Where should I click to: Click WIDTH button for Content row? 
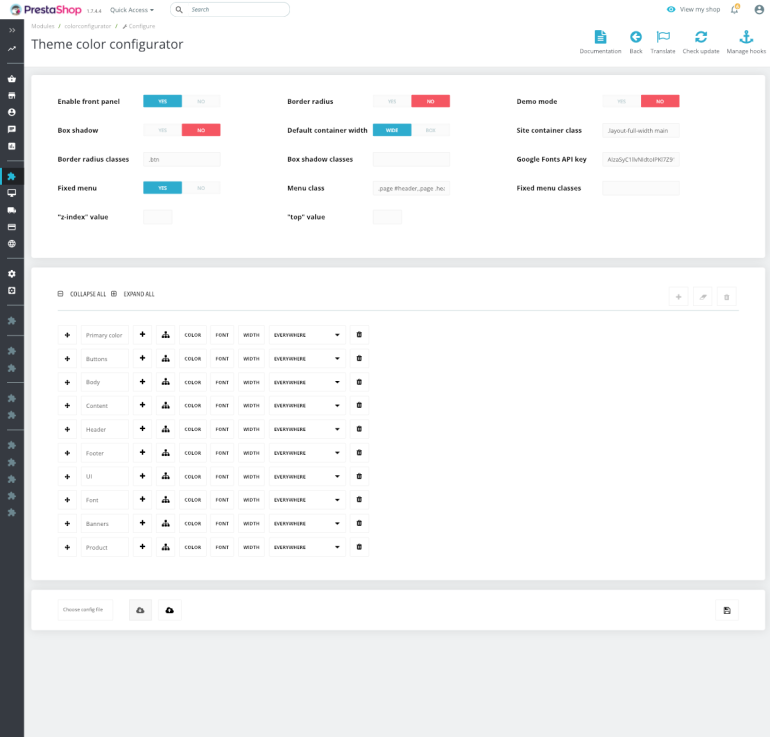click(251, 406)
